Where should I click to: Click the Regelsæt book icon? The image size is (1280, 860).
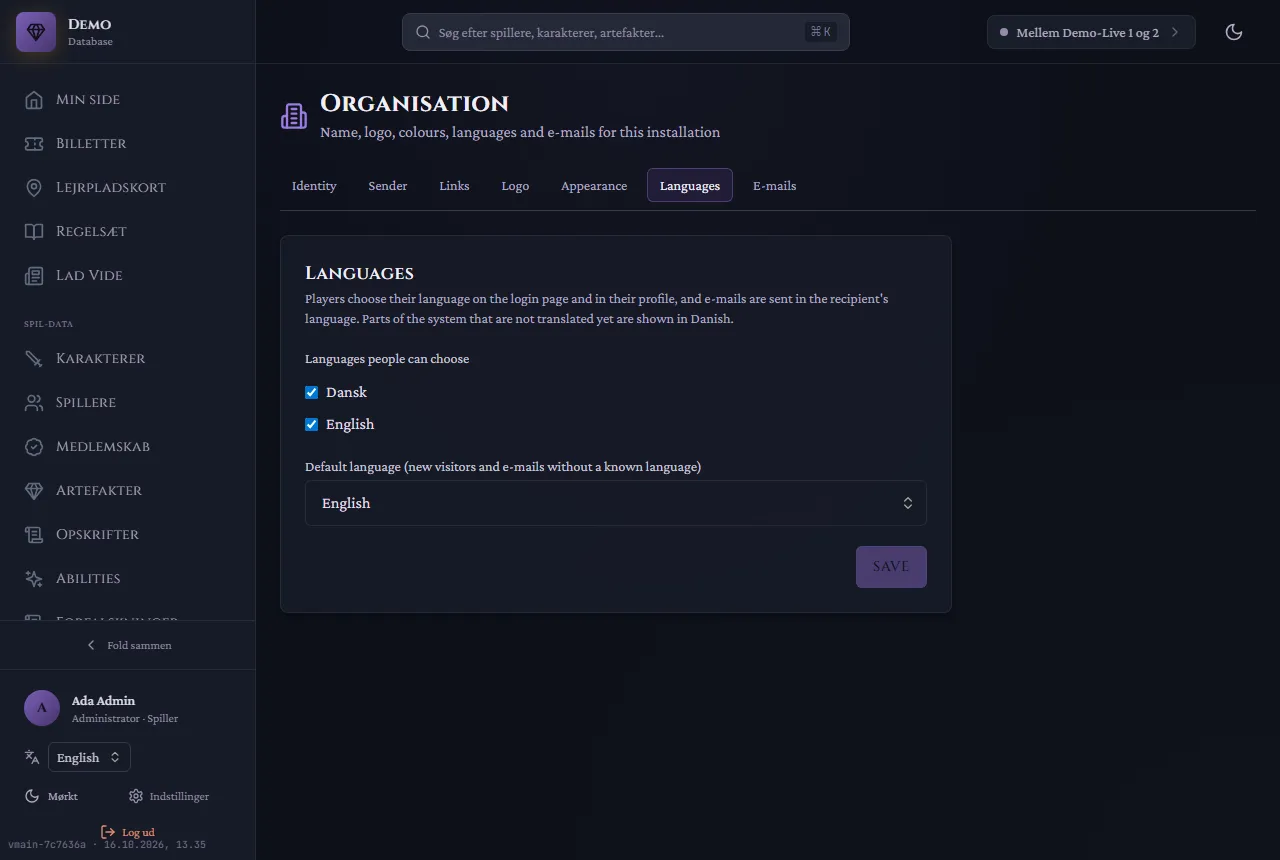[34, 231]
